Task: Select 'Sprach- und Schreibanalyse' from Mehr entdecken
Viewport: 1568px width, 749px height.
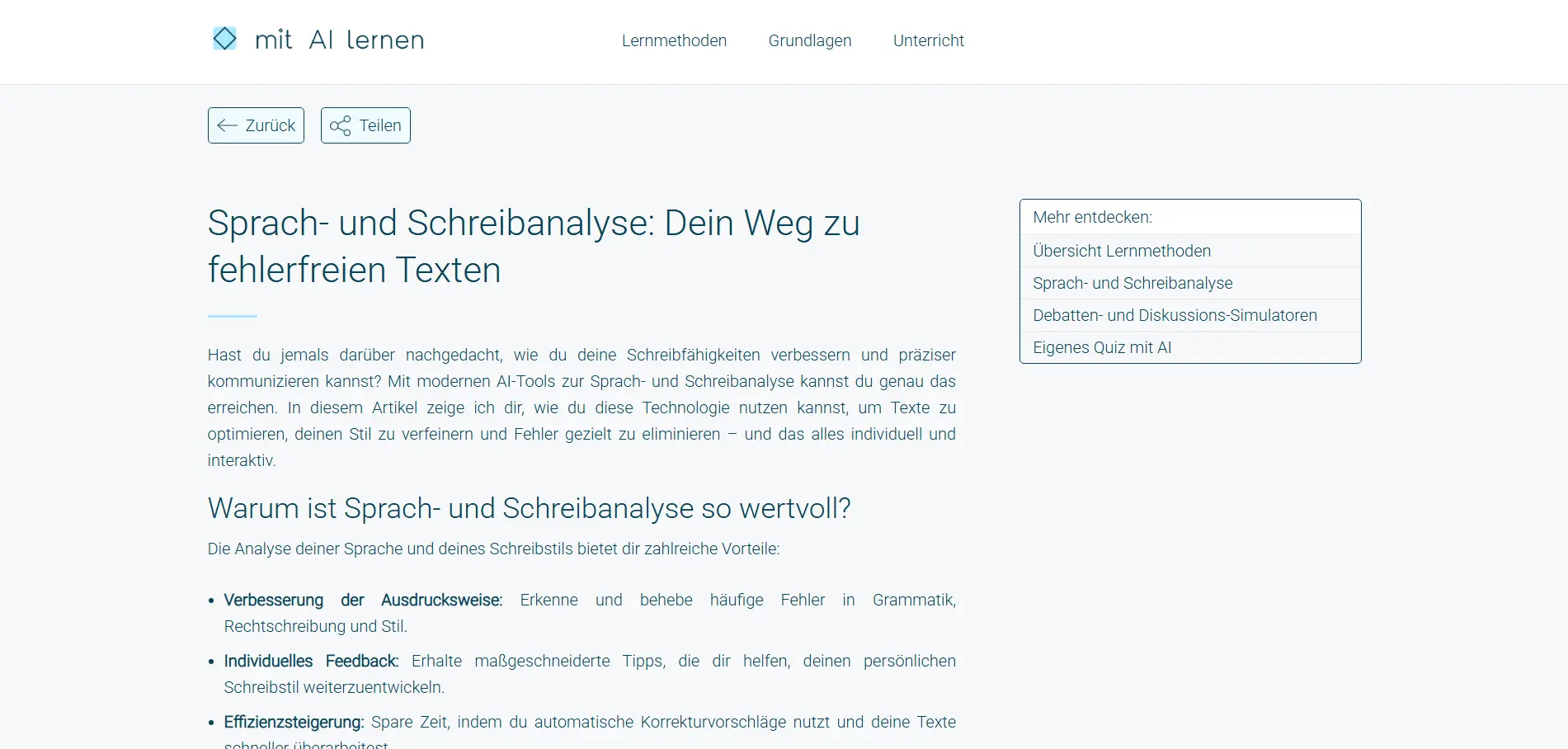Action: click(1132, 283)
